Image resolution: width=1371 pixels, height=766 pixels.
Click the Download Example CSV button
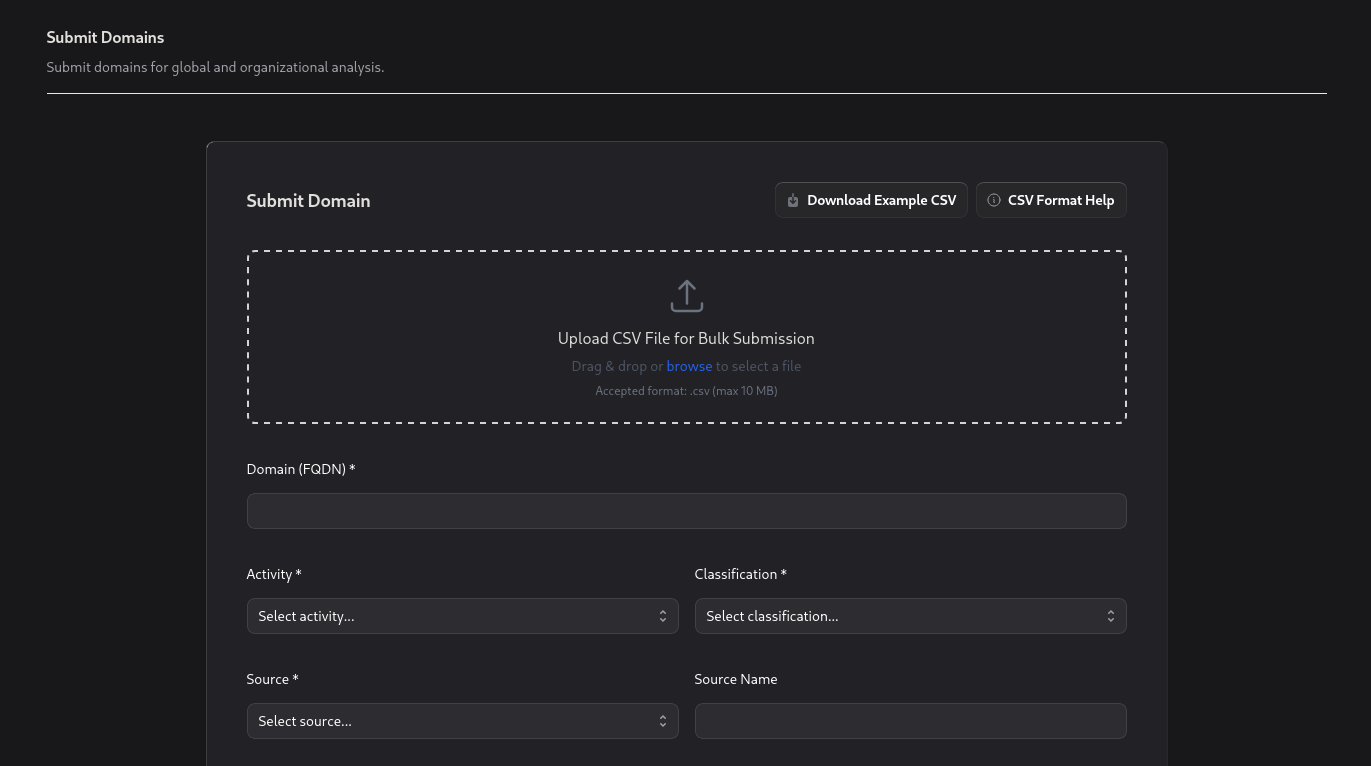click(x=870, y=200)
